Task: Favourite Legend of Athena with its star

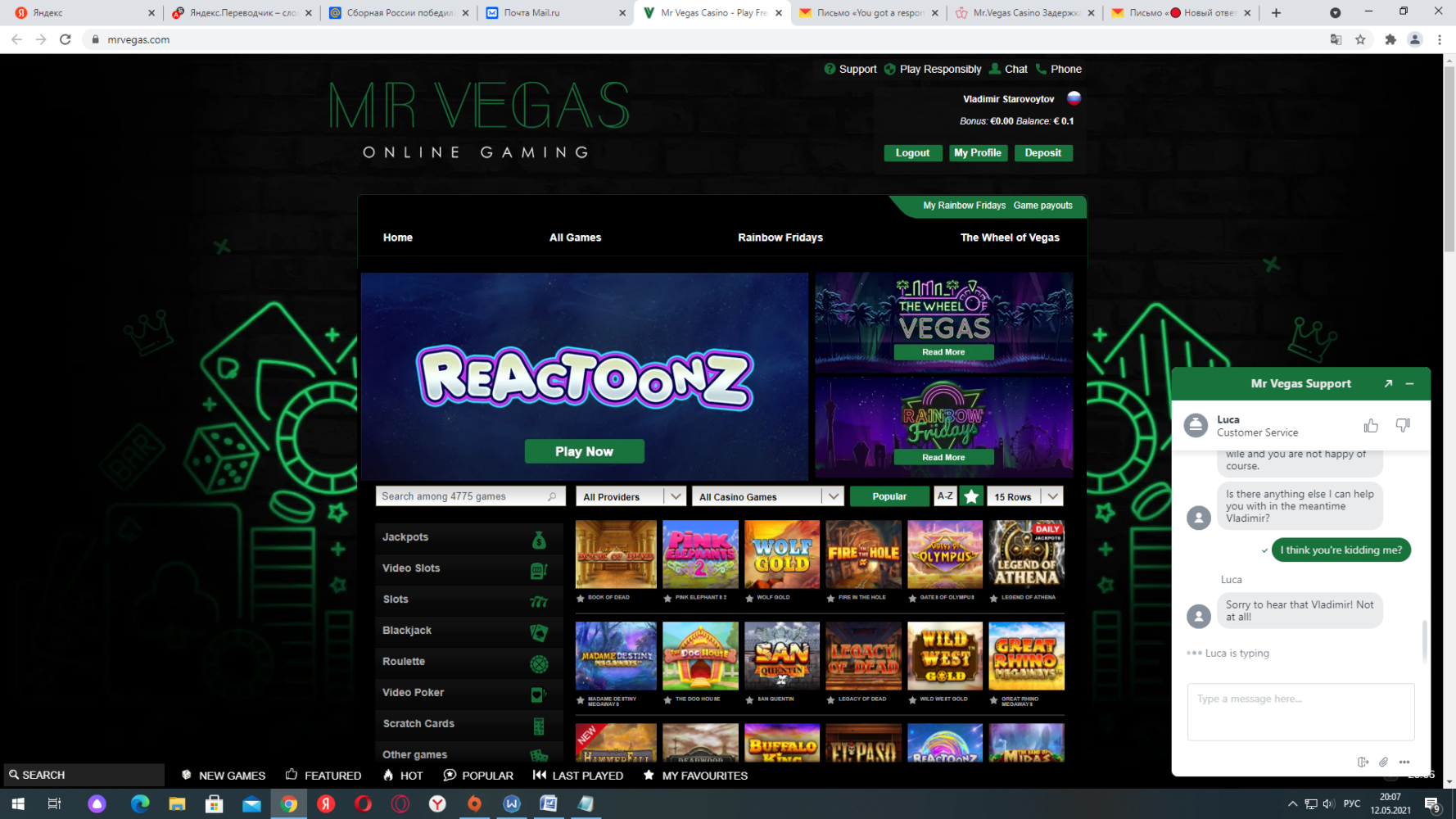Action: click(x=993, y=598)
